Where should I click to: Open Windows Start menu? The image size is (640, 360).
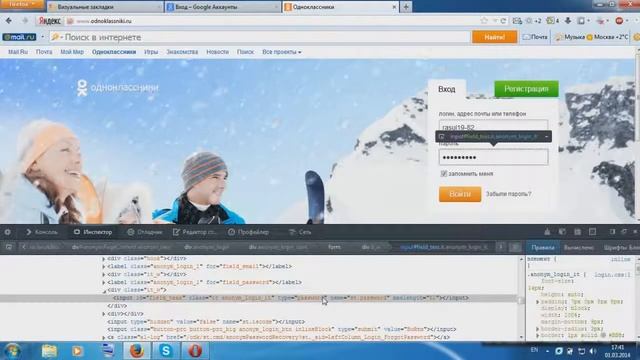coord(13,351)
